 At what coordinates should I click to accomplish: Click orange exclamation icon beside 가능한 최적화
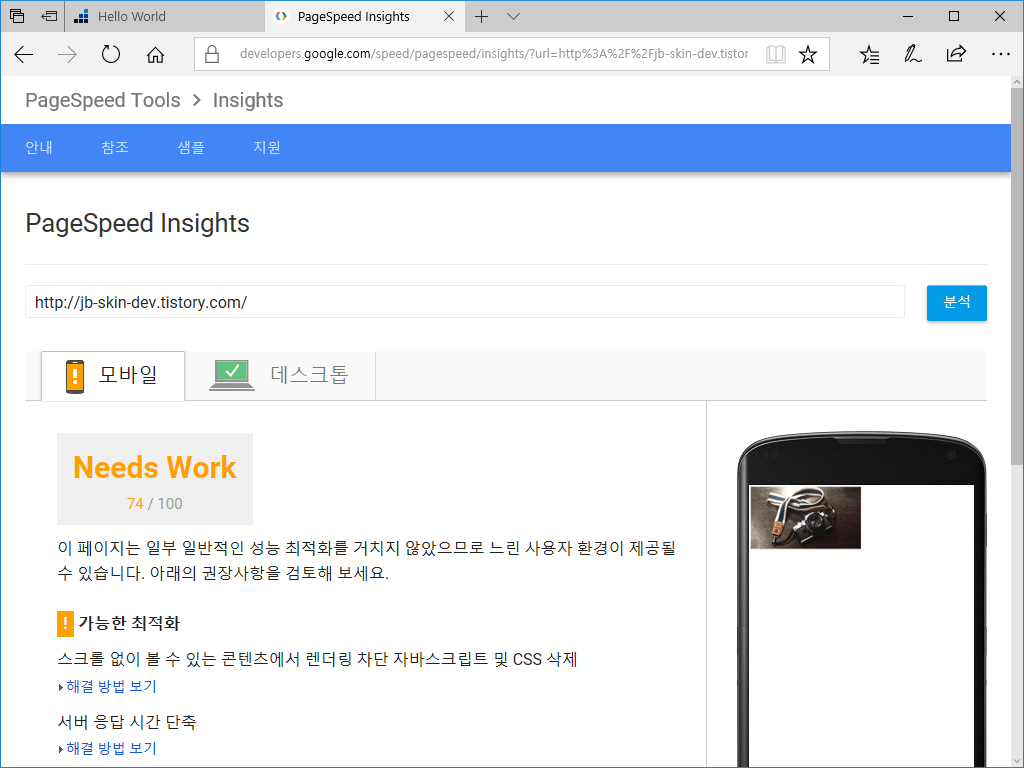coord(65,624)
